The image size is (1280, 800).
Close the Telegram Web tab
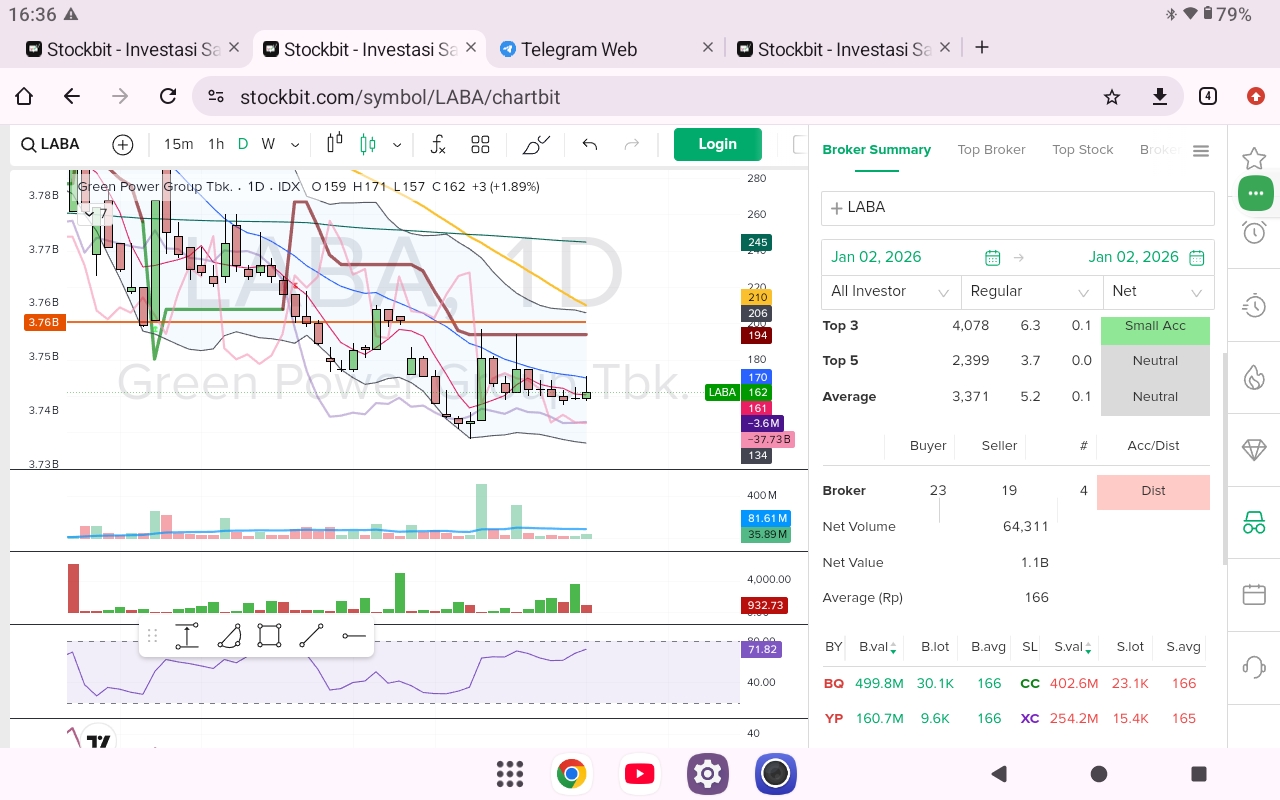tap(708, 47)
